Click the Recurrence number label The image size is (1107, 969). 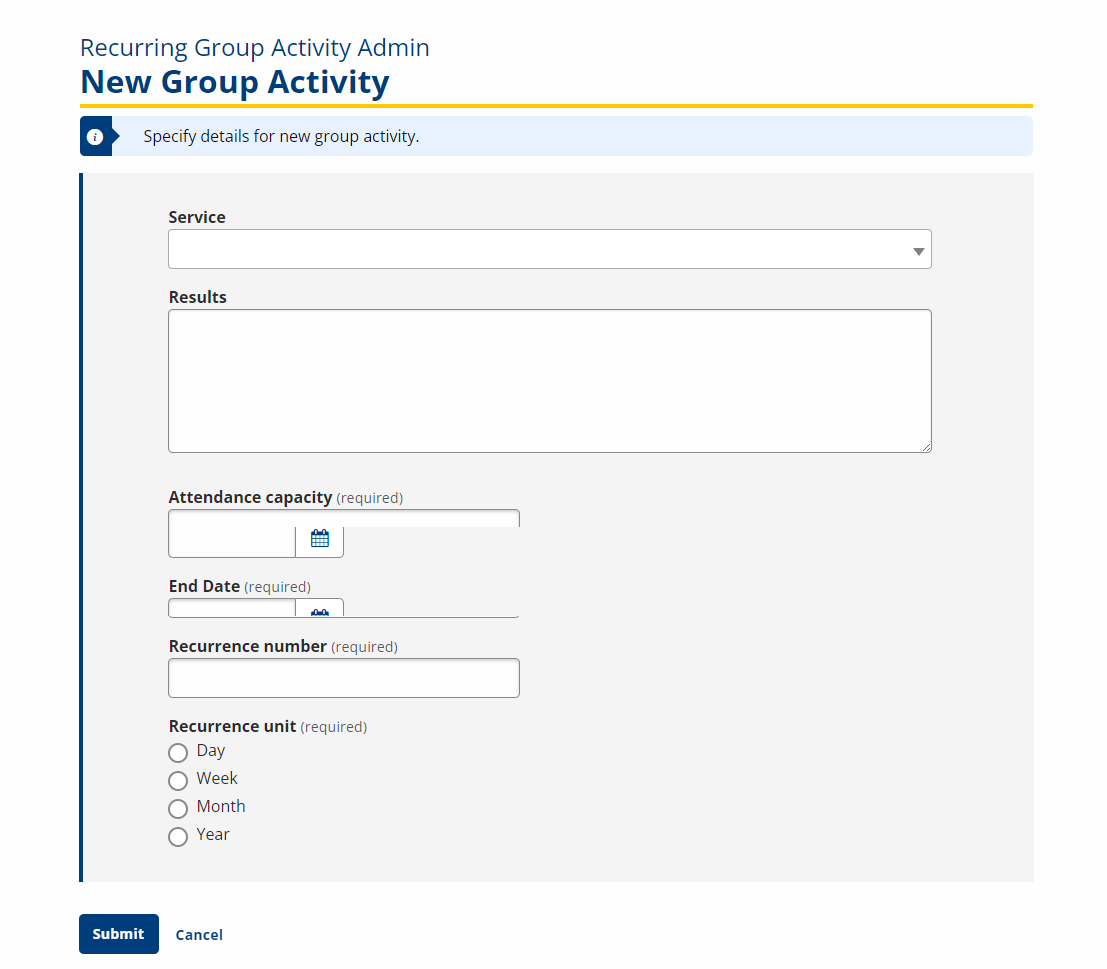point(247,646)
